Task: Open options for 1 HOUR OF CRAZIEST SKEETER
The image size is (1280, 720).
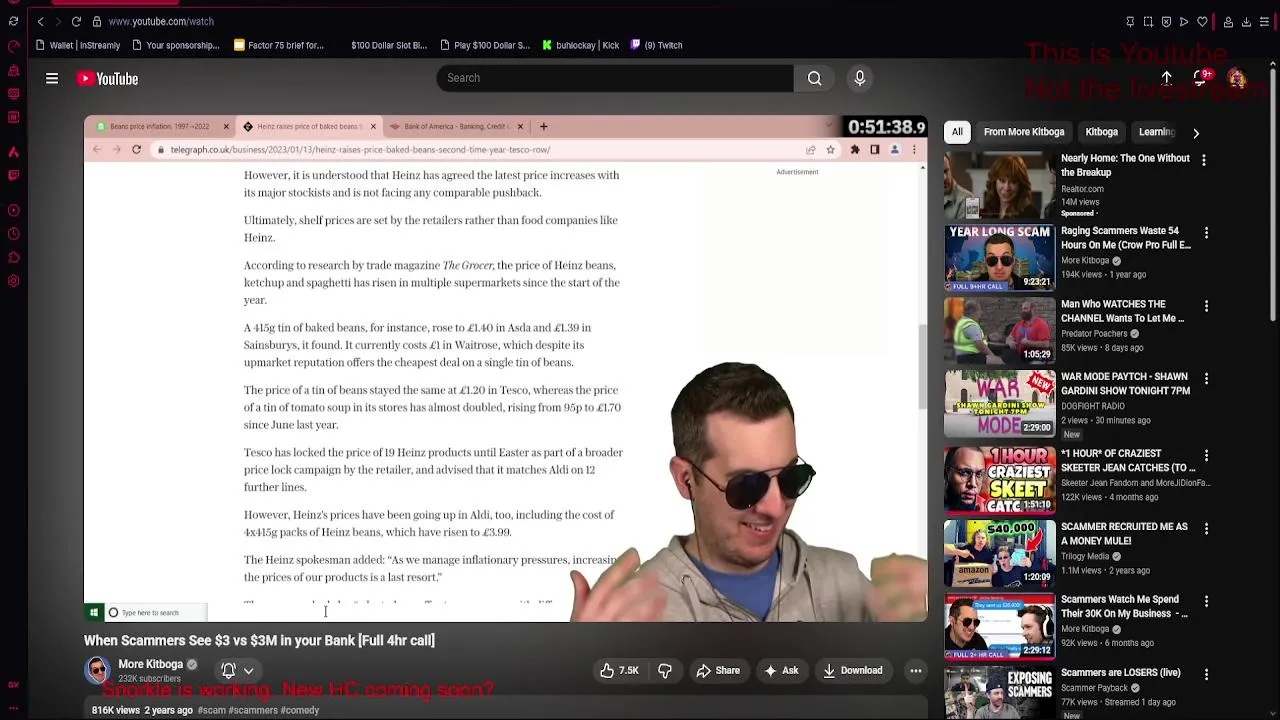Action: tap(1206, 455)
